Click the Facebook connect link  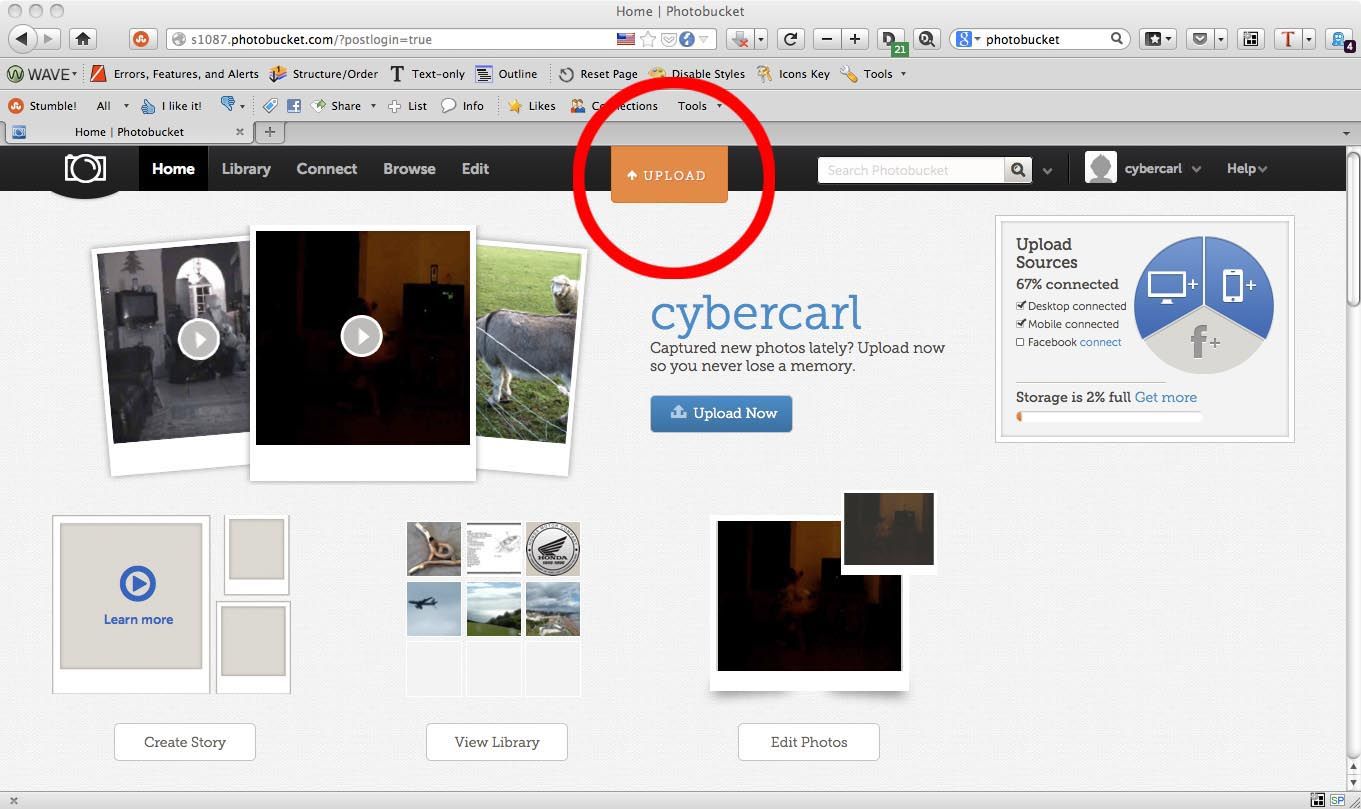tap(1101, 342)
